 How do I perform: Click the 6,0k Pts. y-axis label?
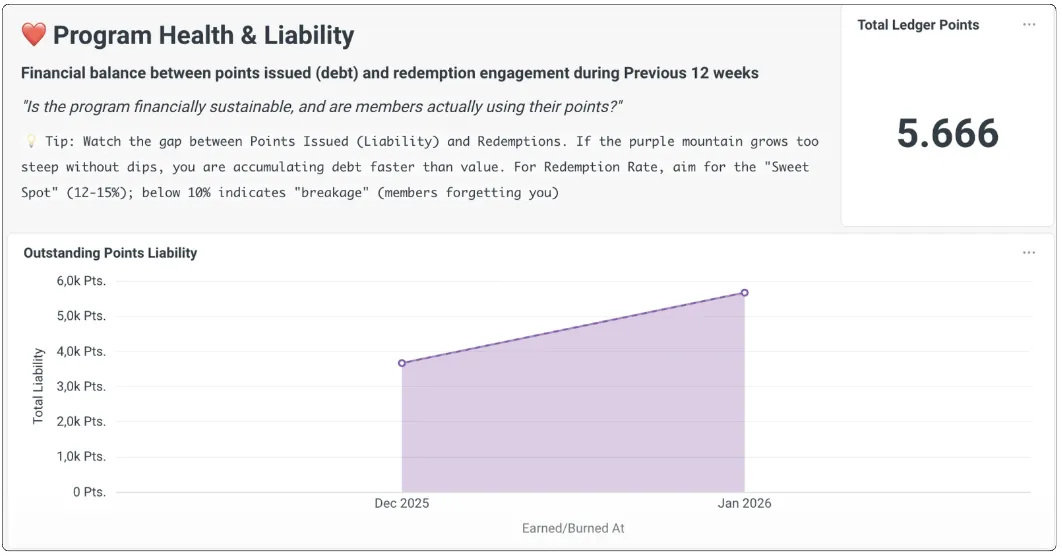pyautogui.click(x=81, y=281)
